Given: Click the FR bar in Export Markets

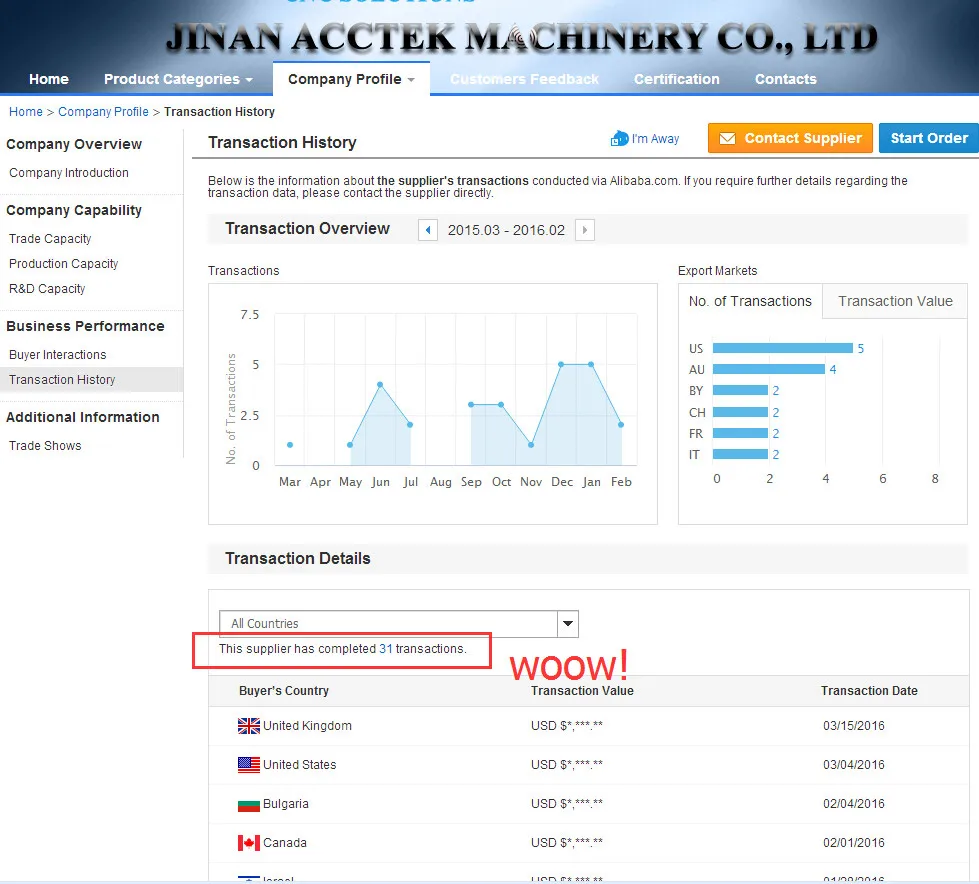Looking at the screenshot, I should click(x=740, y=434).
